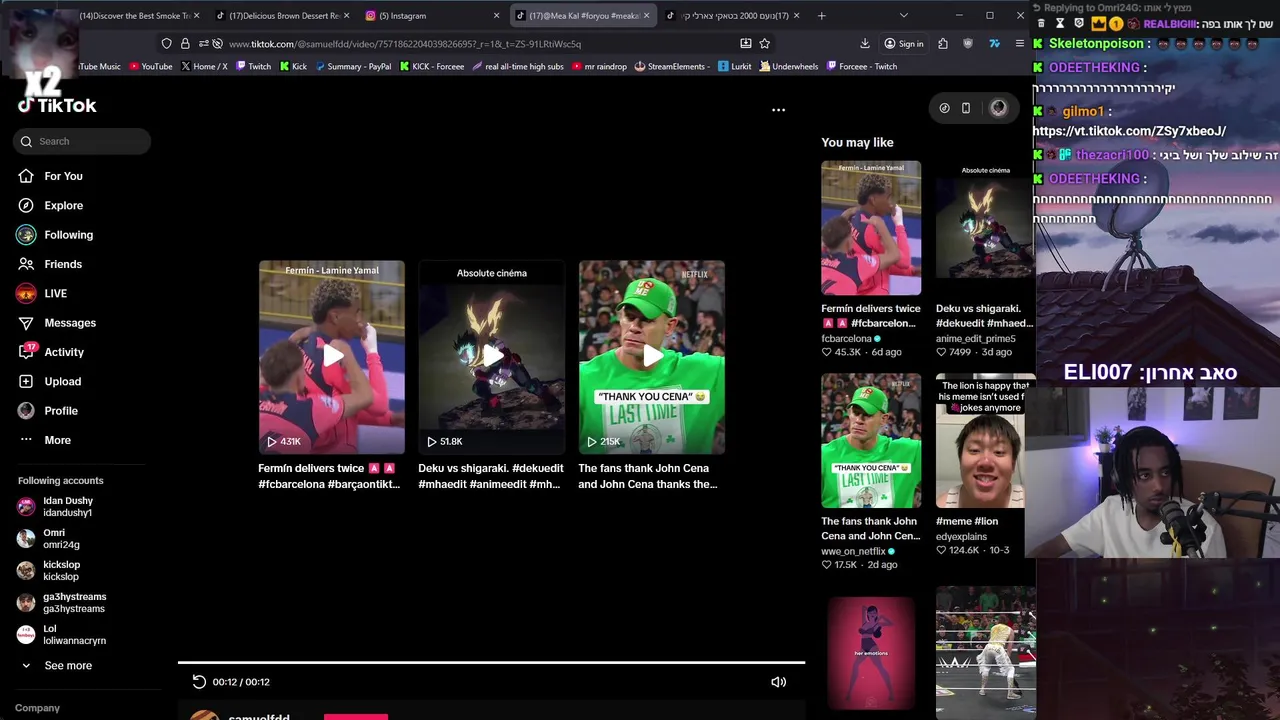Switch to the Hebrew-titled TikTok tab

(735, 16)
